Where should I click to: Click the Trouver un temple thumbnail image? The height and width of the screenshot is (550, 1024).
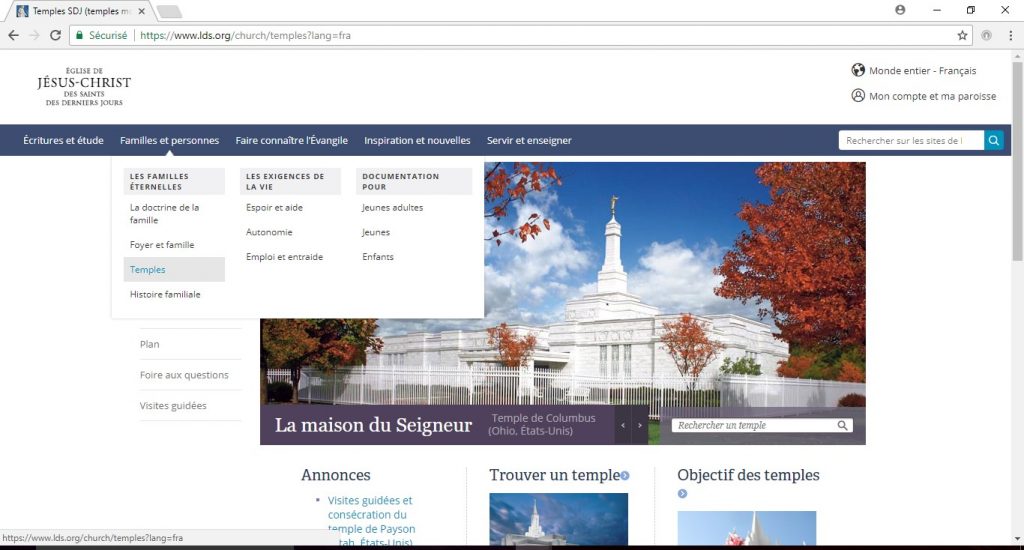(x=558, y=519)
